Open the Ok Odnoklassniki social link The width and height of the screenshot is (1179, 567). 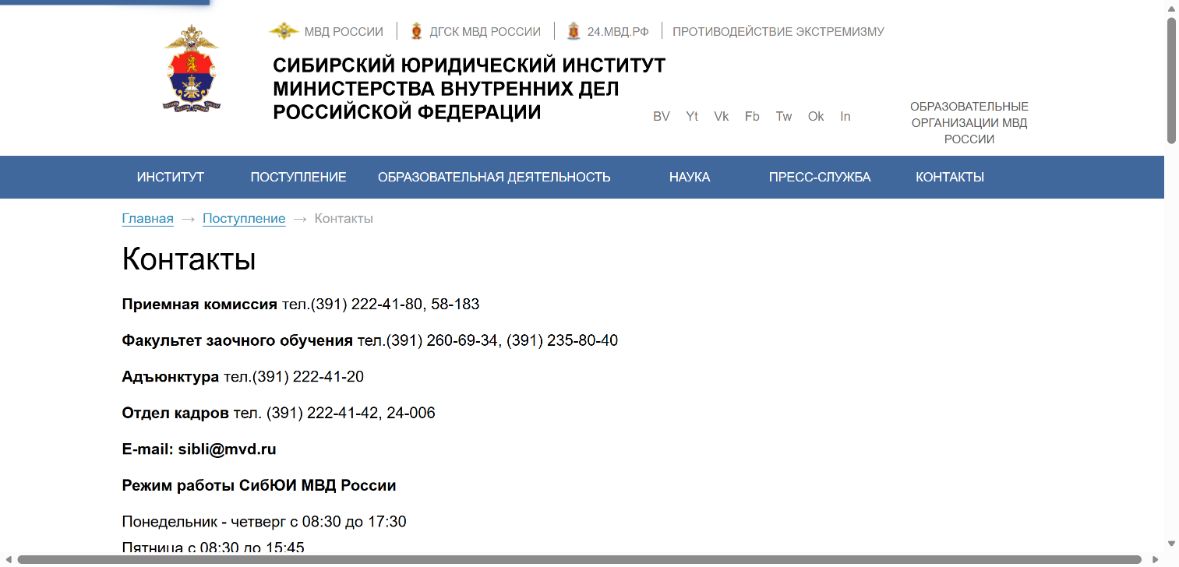[x=816, y=117]
